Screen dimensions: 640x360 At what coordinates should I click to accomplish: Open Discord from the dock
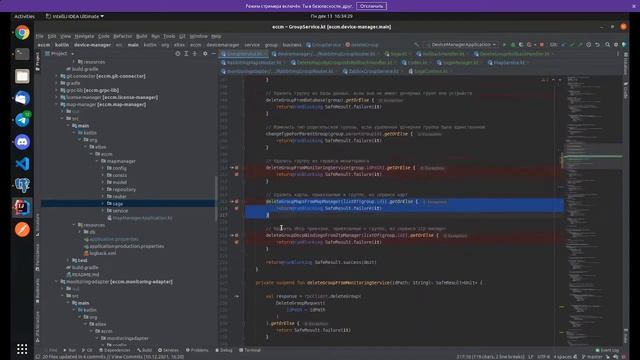click(22, 142)
